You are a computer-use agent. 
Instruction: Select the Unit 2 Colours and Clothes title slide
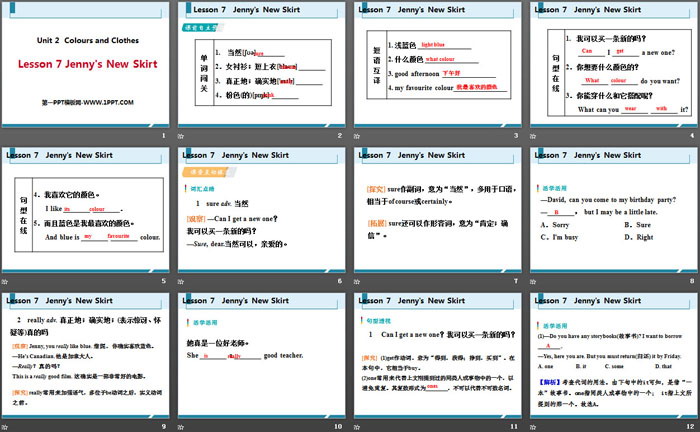click(86, 65)
